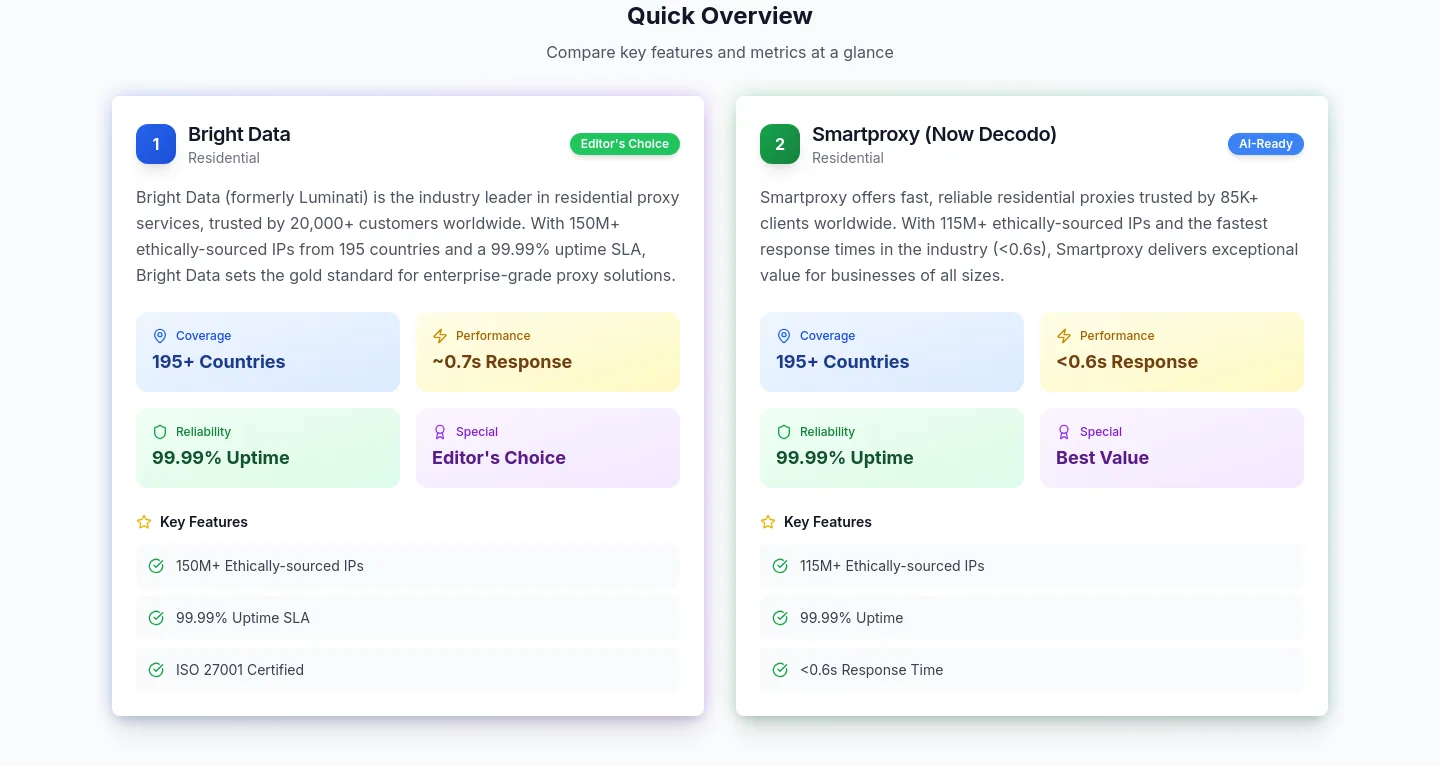Click the Special award icon in Bright Data card
This screenshot has width=1440, height=766.
pyautogui.click(x=440, y=432)
